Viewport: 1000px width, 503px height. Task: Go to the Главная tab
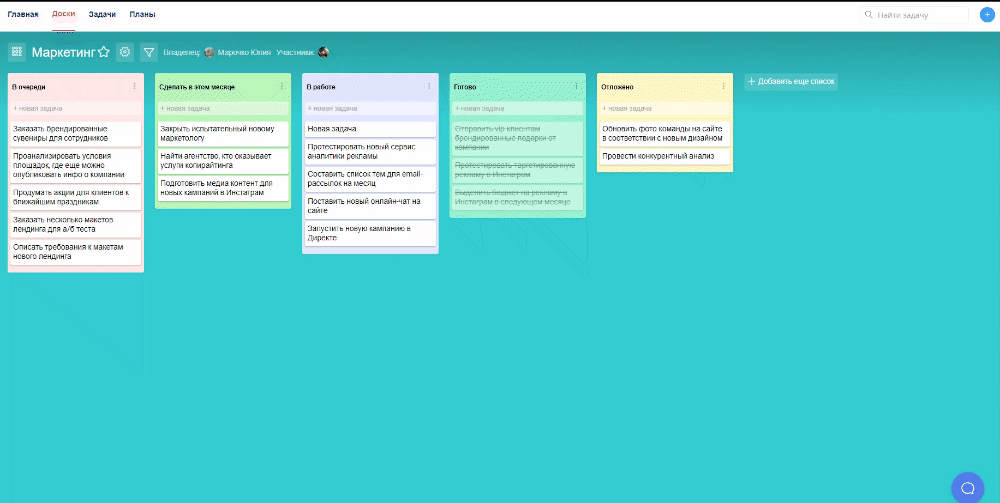[x=23, y=15]
